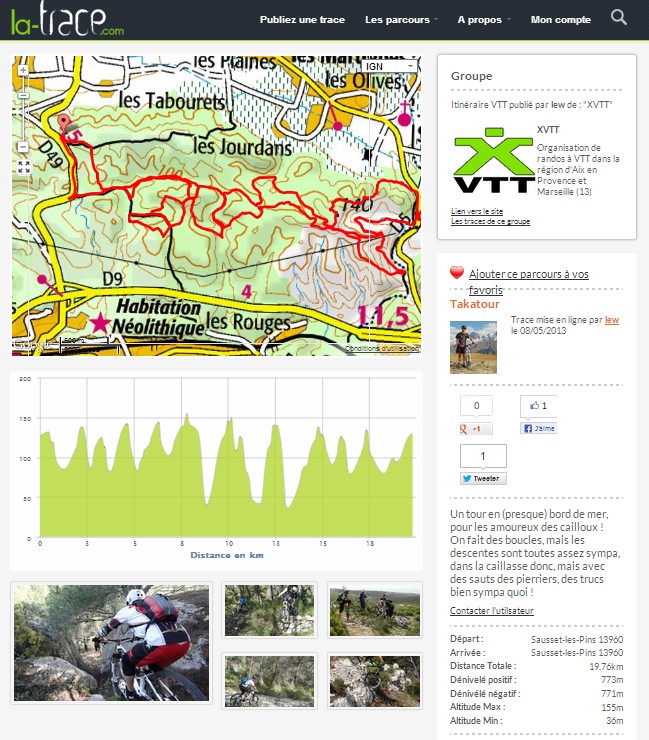The height and width of the screenshot is (740, 649).
Task: Open Publiez une trace menu item
Action: click(302, 20)
